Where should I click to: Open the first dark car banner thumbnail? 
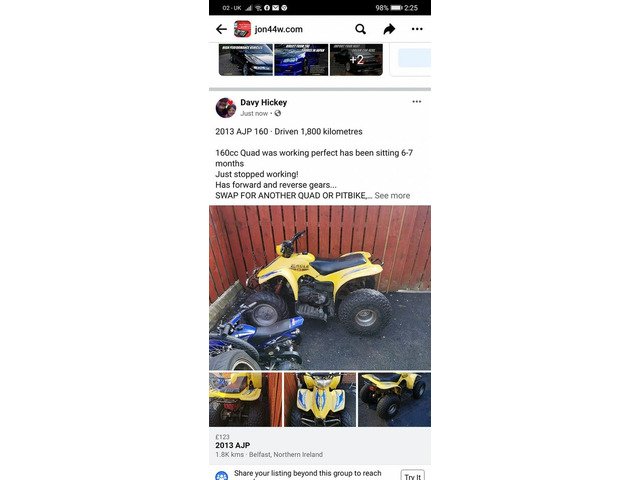(246, 60)
